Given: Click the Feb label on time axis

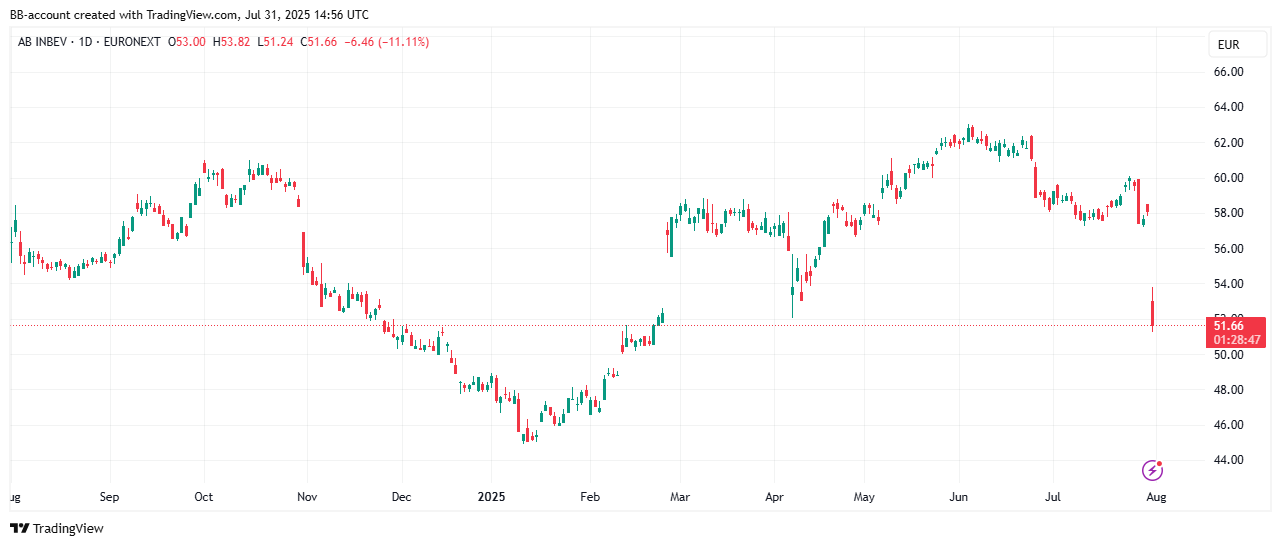Looking at the screenshot, I should point(590,496).
